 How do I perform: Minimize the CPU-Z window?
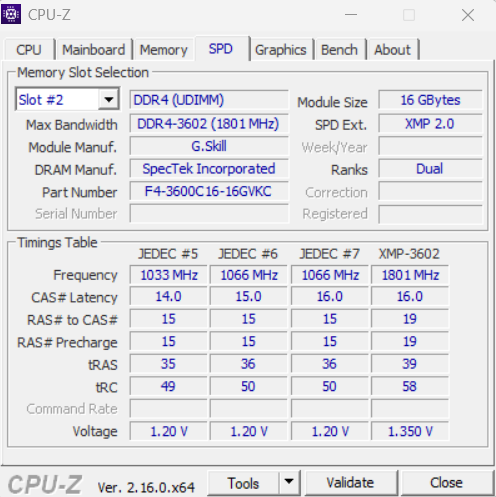pyautogui.click(x=351, y=15)
